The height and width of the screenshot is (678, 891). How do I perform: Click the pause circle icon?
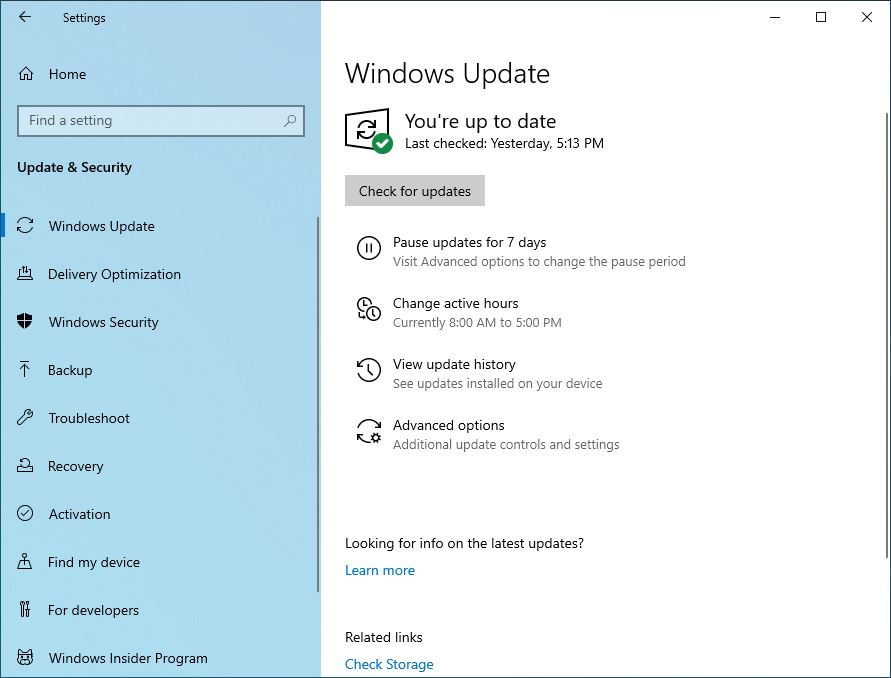tap(368, 248)
